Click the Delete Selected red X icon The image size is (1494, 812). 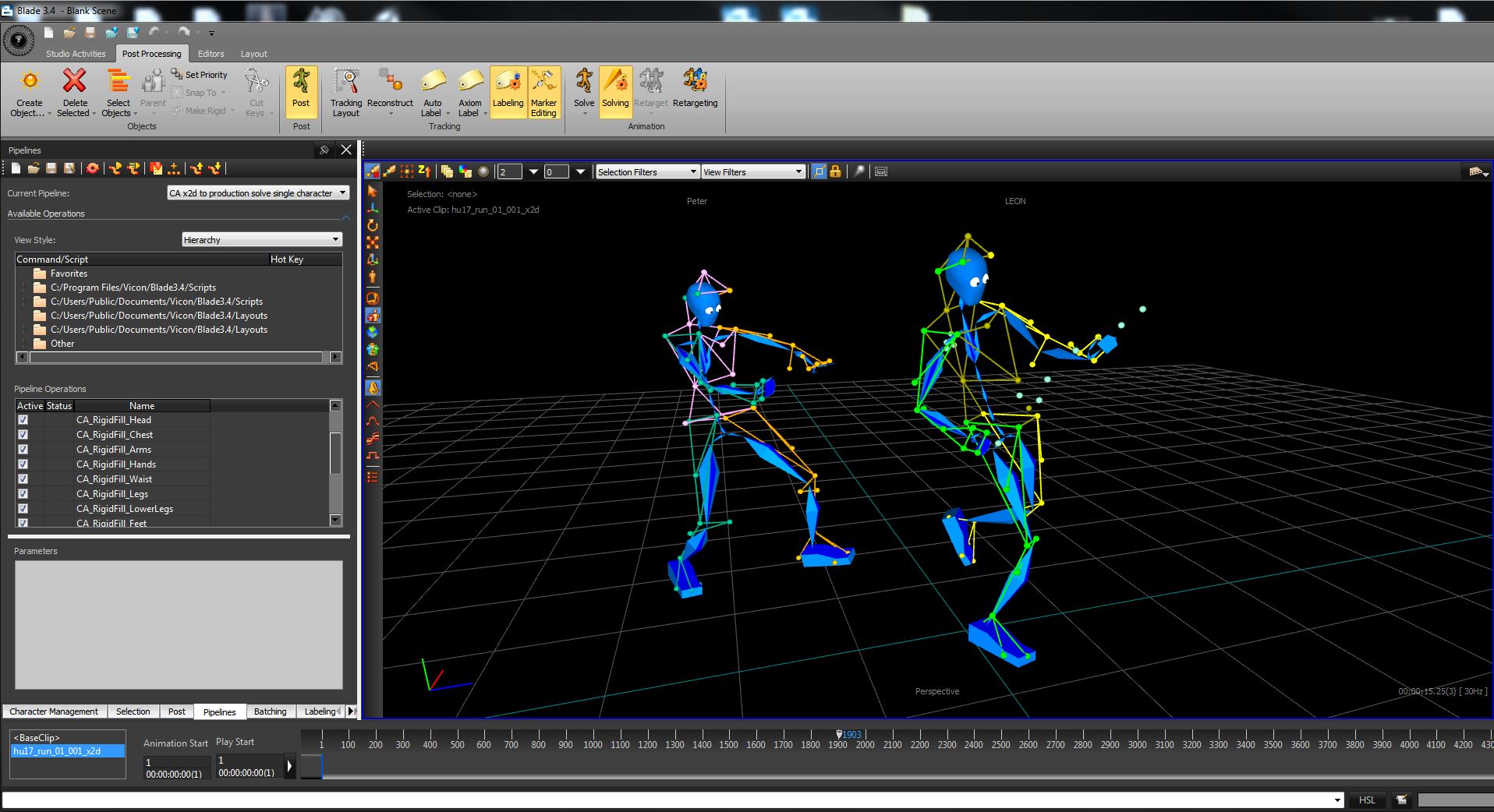(75, 81)
